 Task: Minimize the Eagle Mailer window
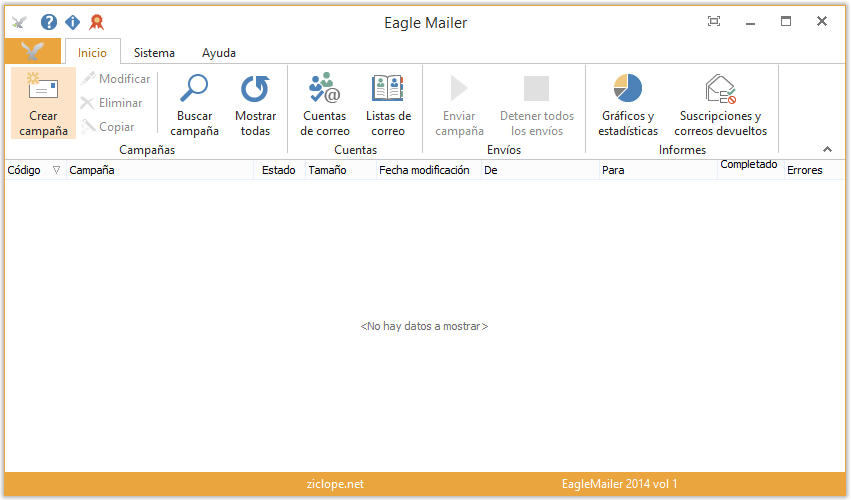pyautogui.click(x=750, y=23)
